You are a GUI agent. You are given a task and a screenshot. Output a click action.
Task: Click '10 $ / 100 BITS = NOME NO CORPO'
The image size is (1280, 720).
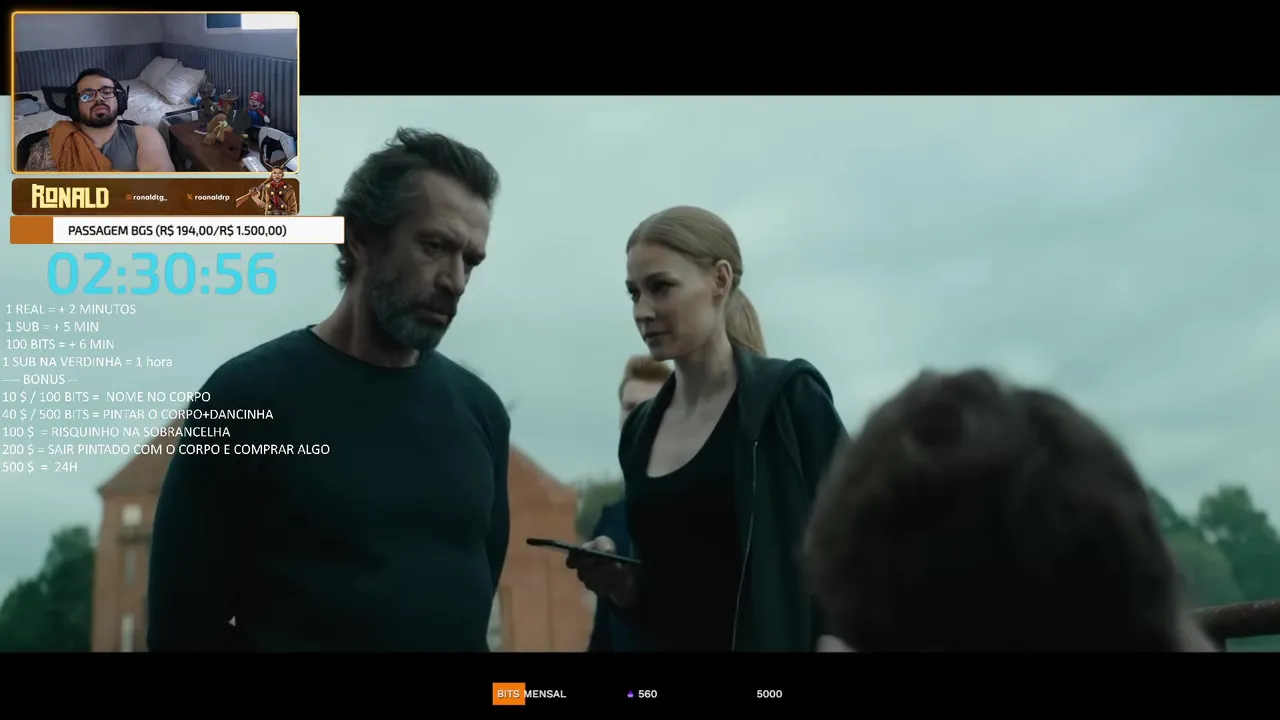(106, 397)
